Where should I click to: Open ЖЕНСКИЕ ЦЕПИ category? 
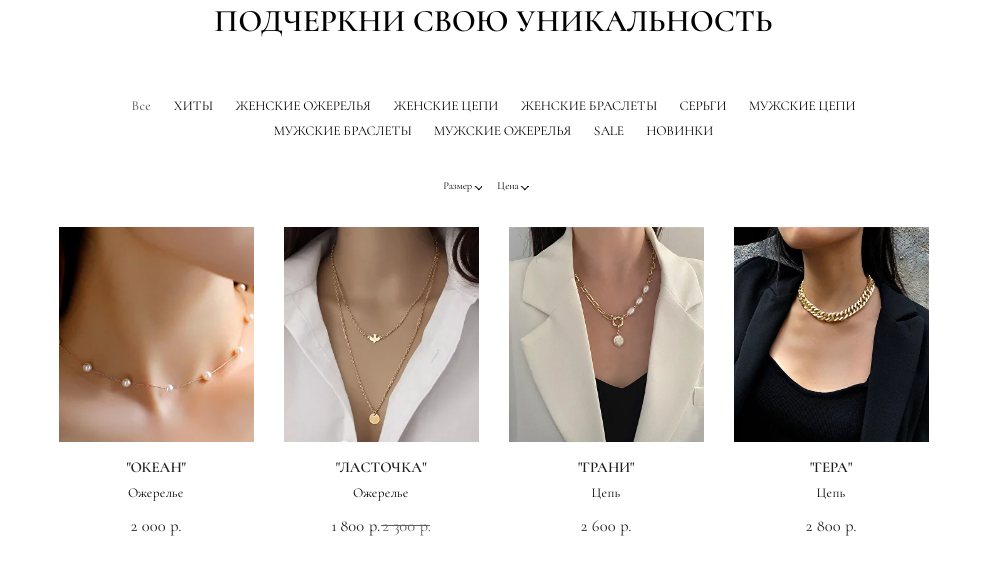pos(446,106)
